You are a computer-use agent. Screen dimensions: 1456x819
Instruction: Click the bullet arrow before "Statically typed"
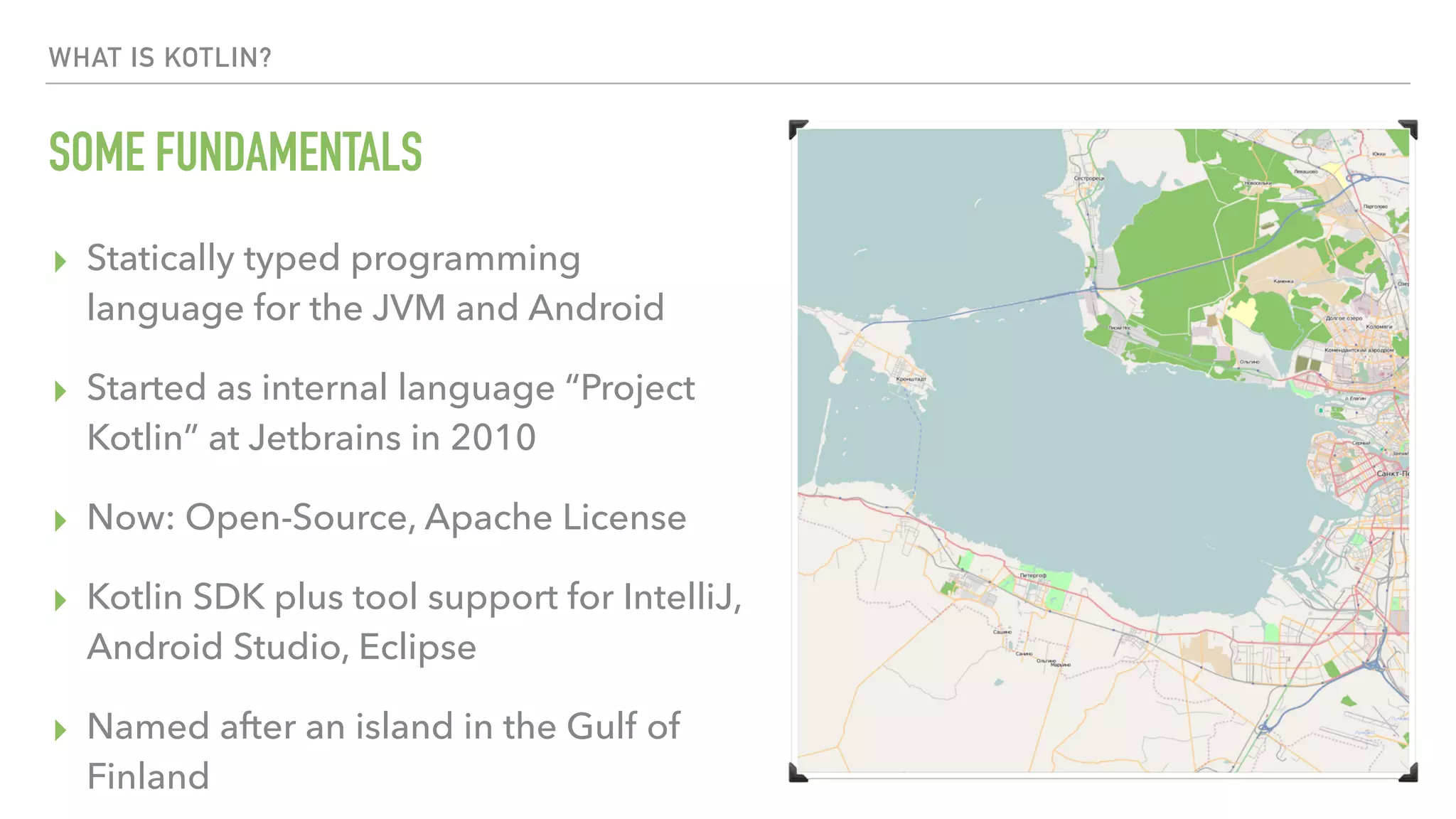60,262
